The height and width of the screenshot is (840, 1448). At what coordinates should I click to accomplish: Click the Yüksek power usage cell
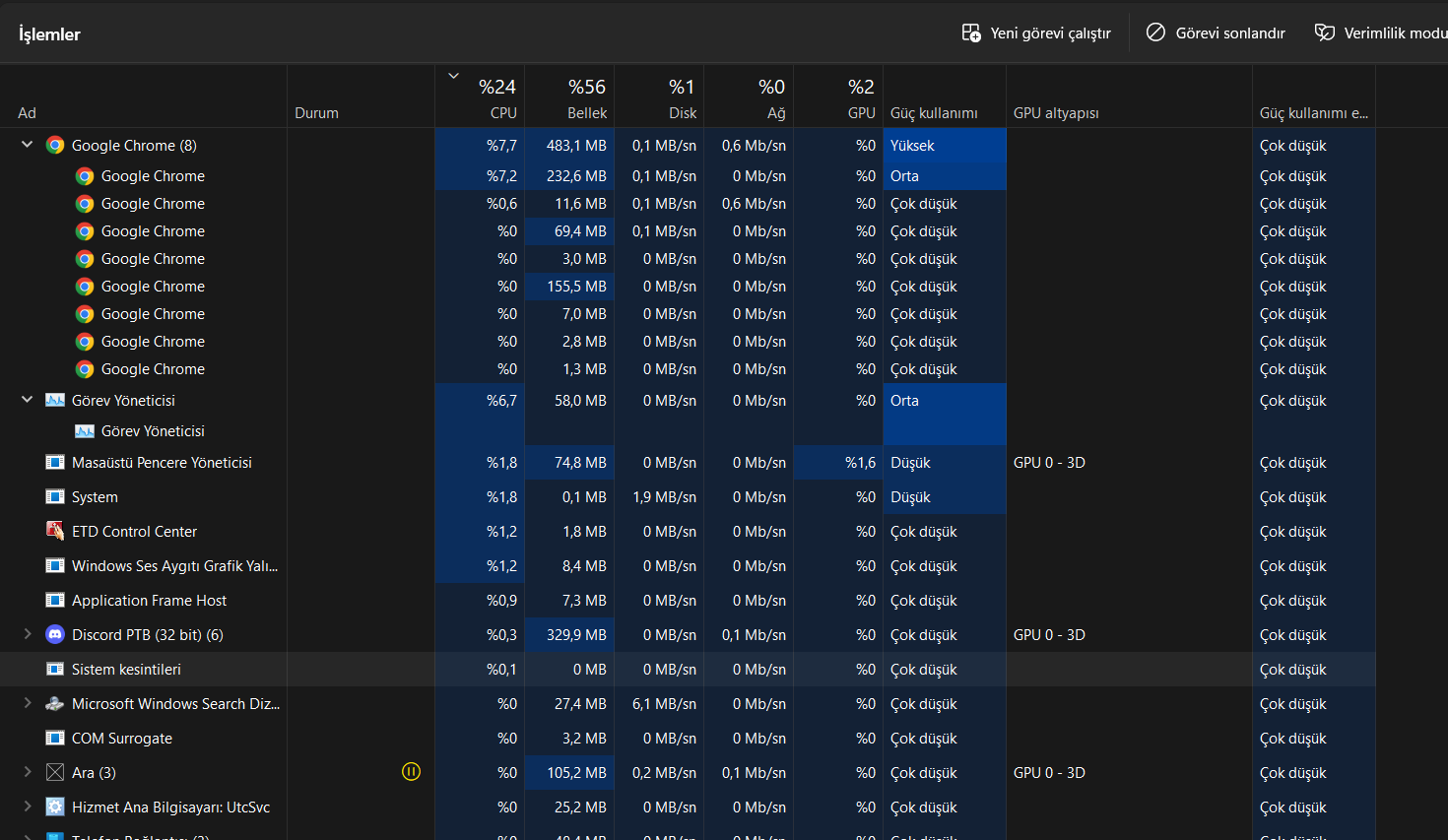click(x=945, y=146)
